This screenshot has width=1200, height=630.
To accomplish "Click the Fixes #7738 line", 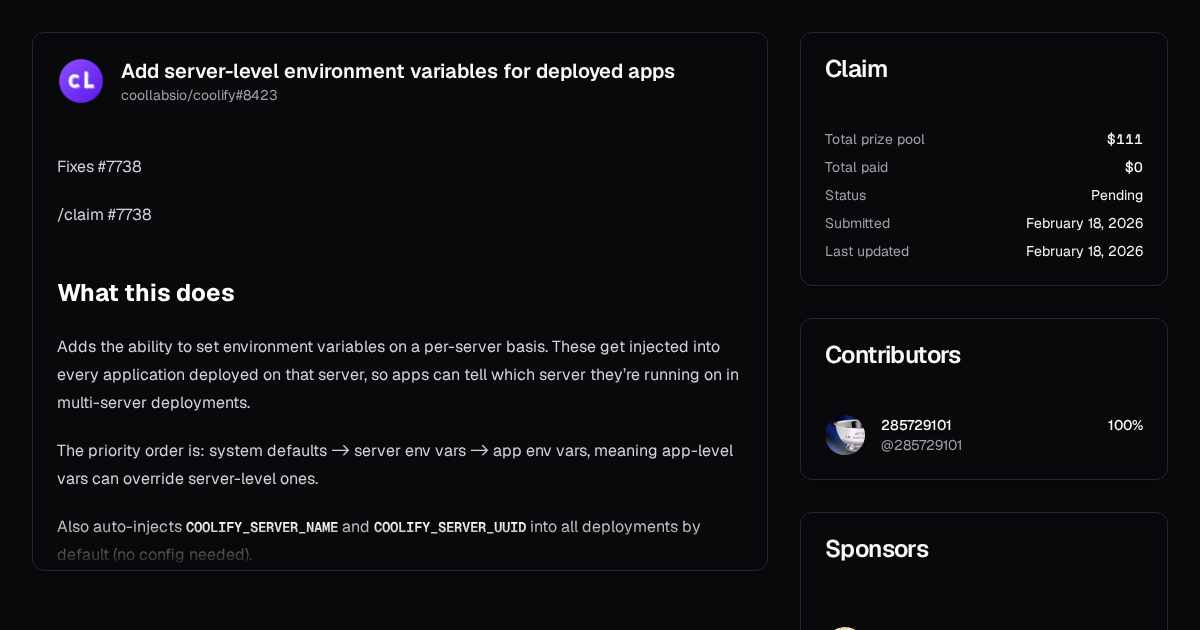I will (x=99, y=167).
